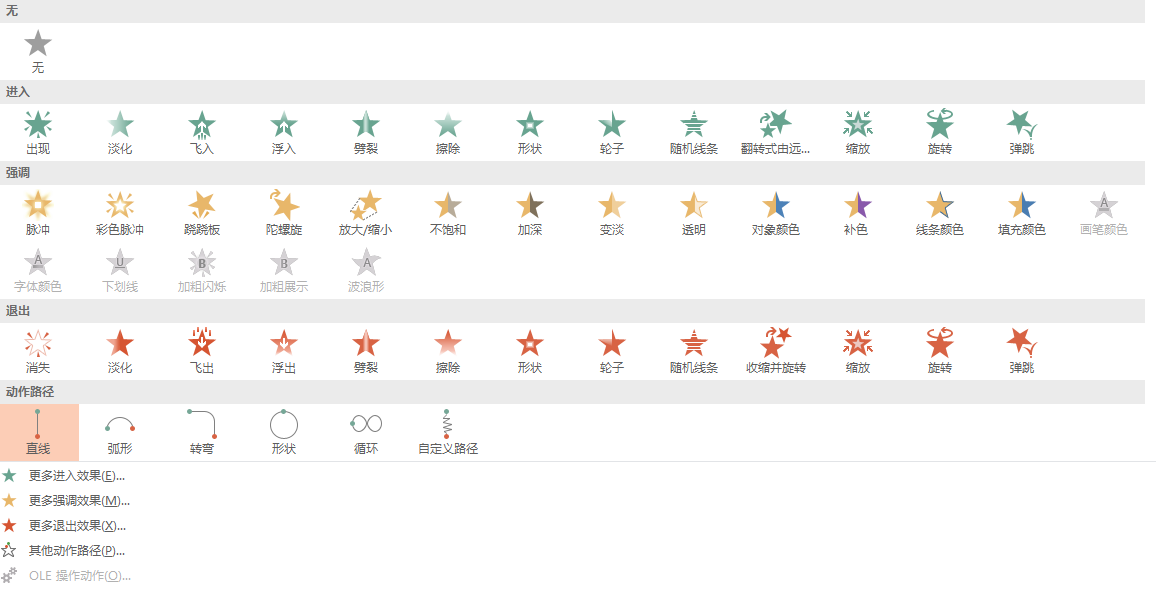Choose the 自定义路径 custom path option
This screenshot has height=589, width=1156.
(x=448, y=433)
